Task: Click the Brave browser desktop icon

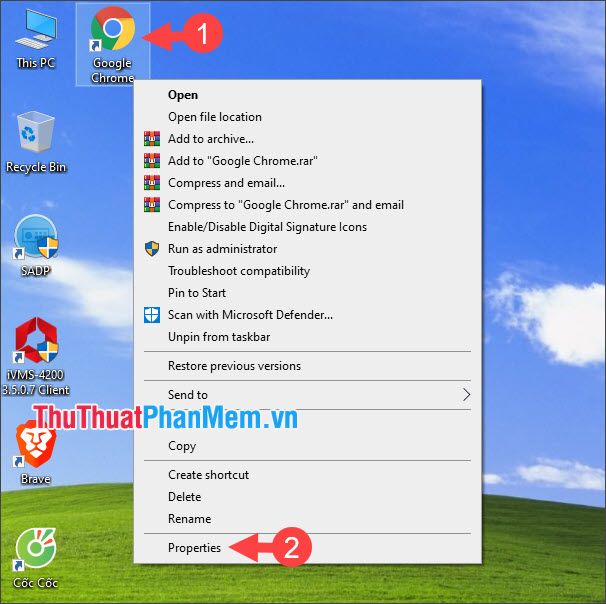Action: click(35, 445)
